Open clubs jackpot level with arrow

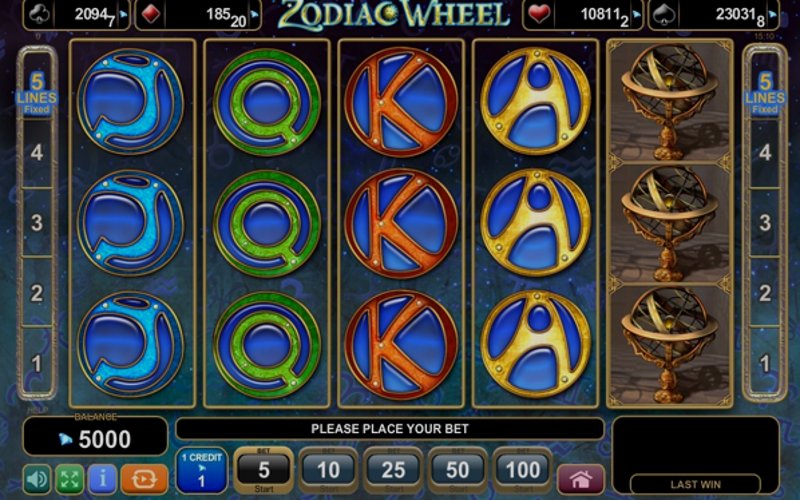coord(123,15)
